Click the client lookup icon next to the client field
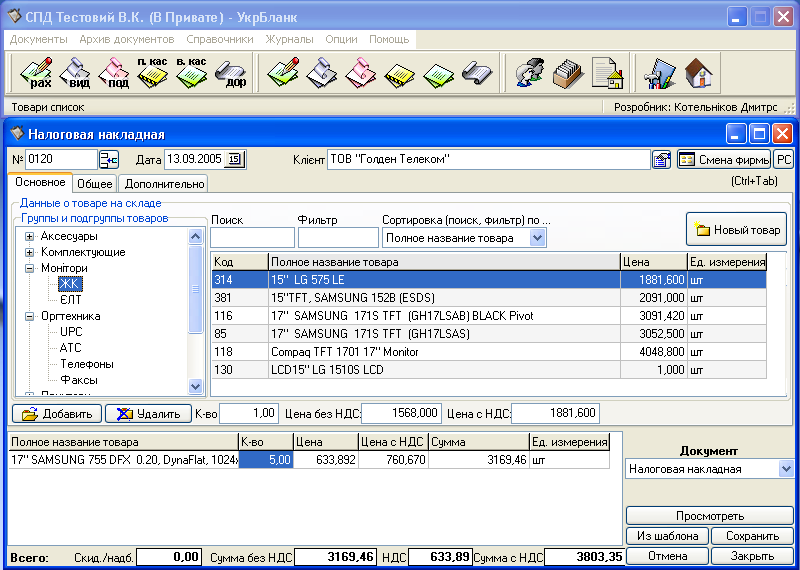The width and height of the screenshot is (800, 570). coord(661,160)
